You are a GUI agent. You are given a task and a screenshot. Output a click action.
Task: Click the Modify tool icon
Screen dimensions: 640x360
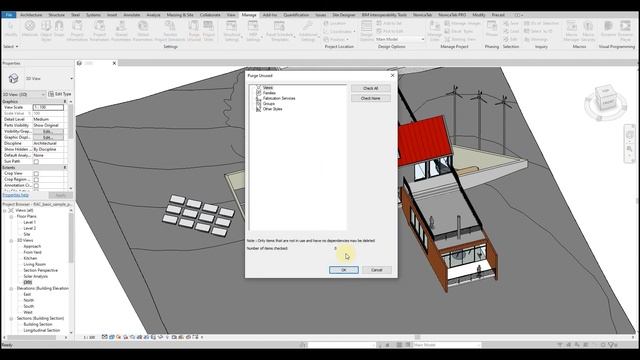point(11,27)
